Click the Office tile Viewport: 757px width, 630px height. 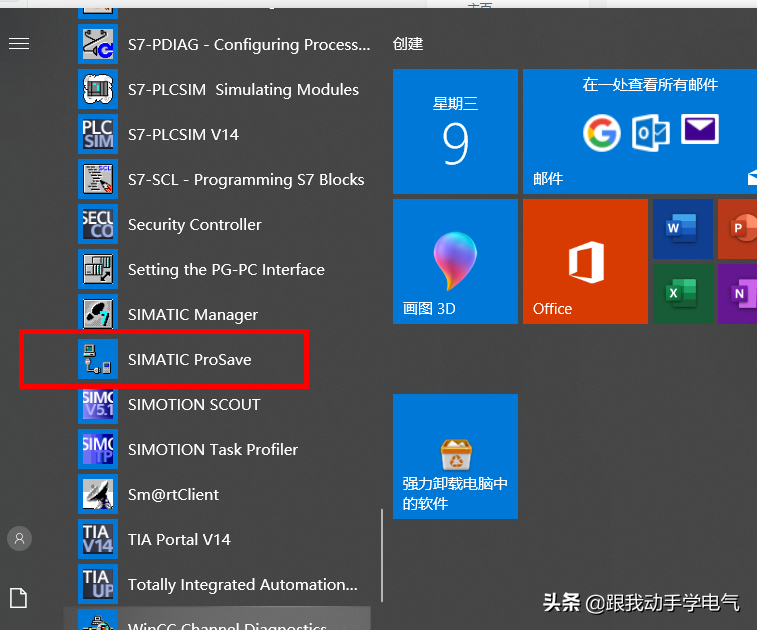585,261
